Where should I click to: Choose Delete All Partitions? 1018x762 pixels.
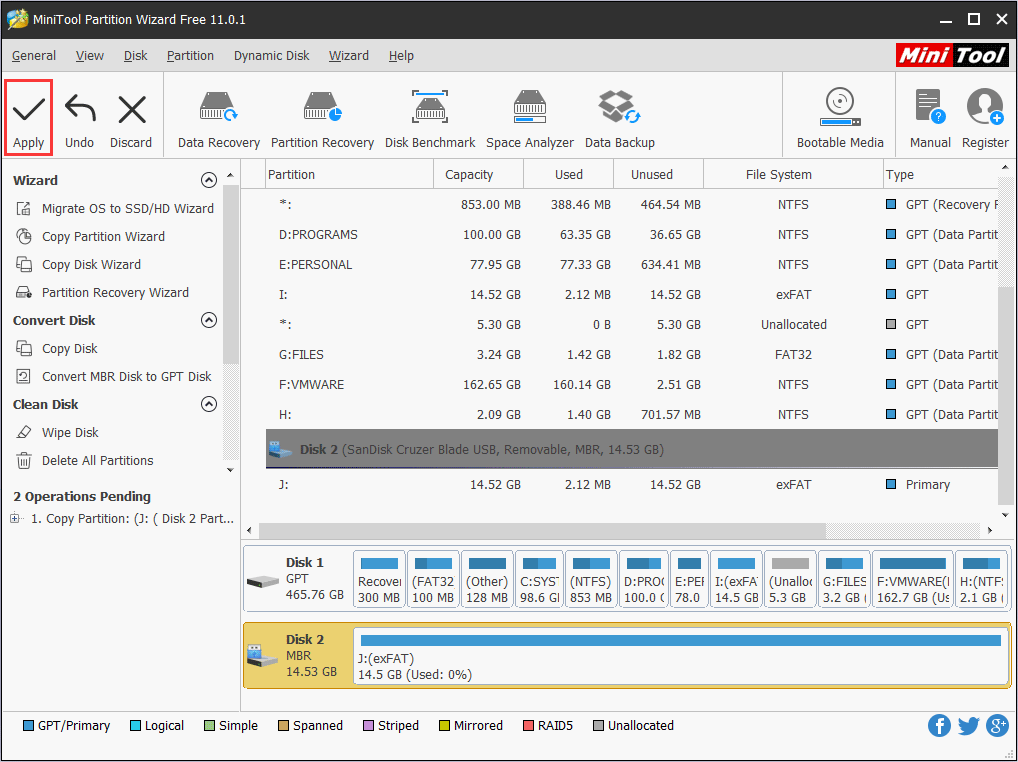(84, 460)
